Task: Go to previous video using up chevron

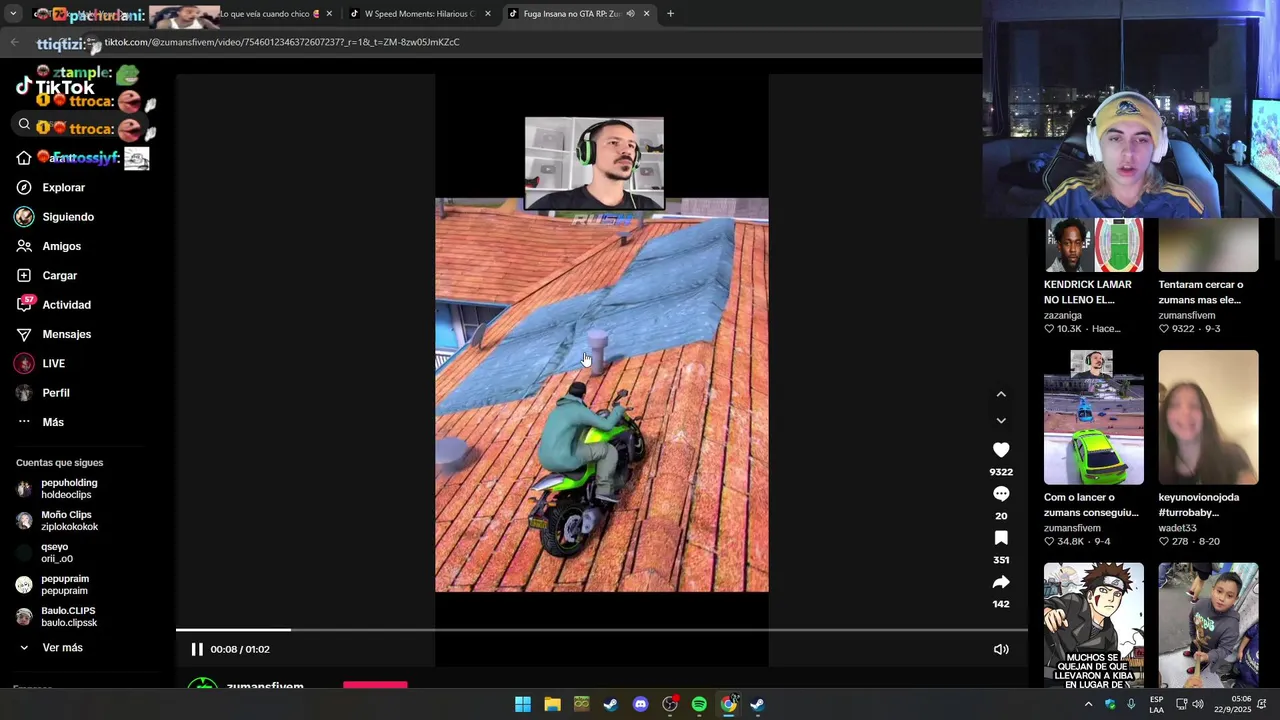Action: click(1001, 394)
